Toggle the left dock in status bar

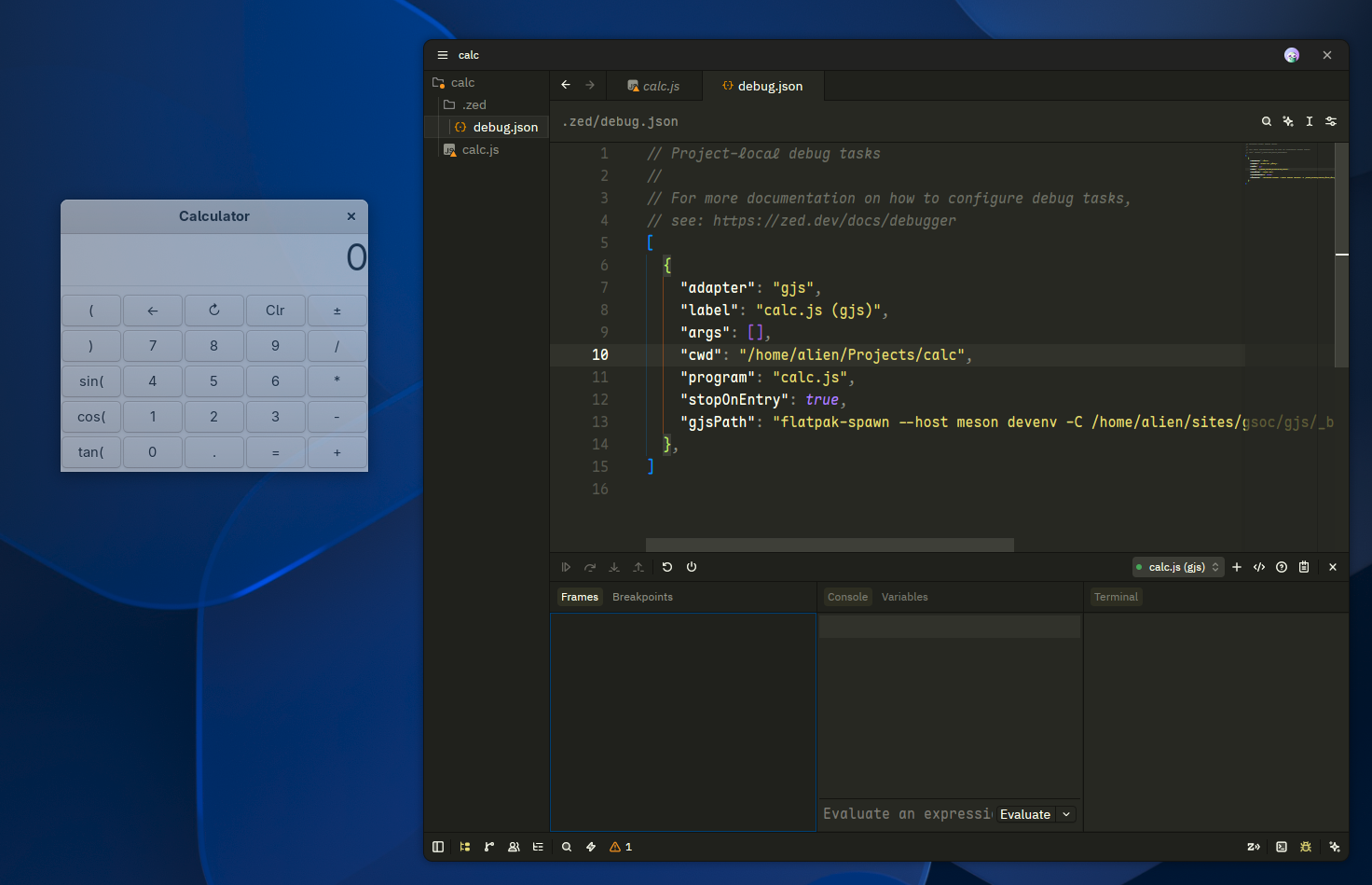pos(438,847)
